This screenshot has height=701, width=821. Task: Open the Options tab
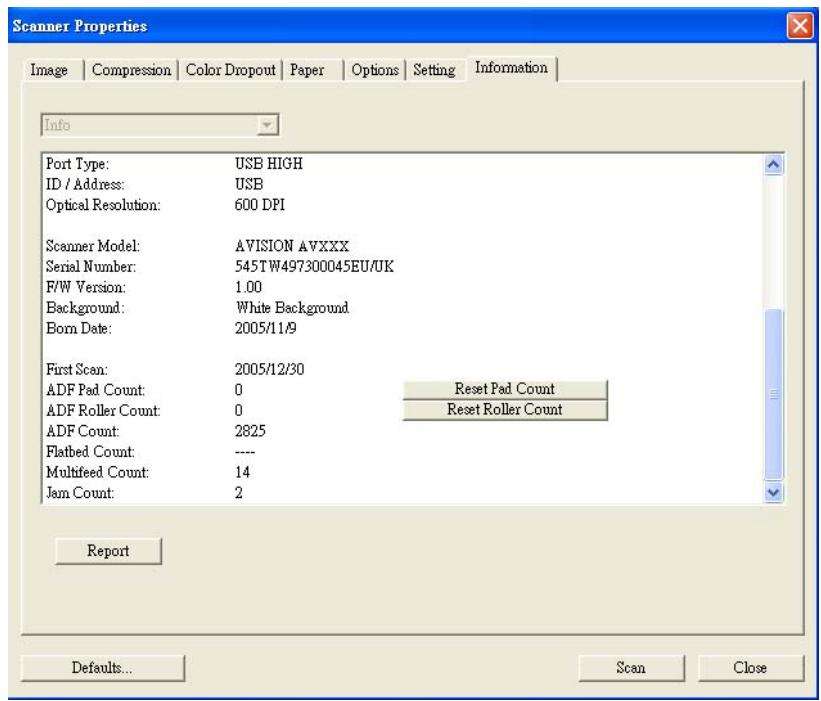(x=375, y=70)
